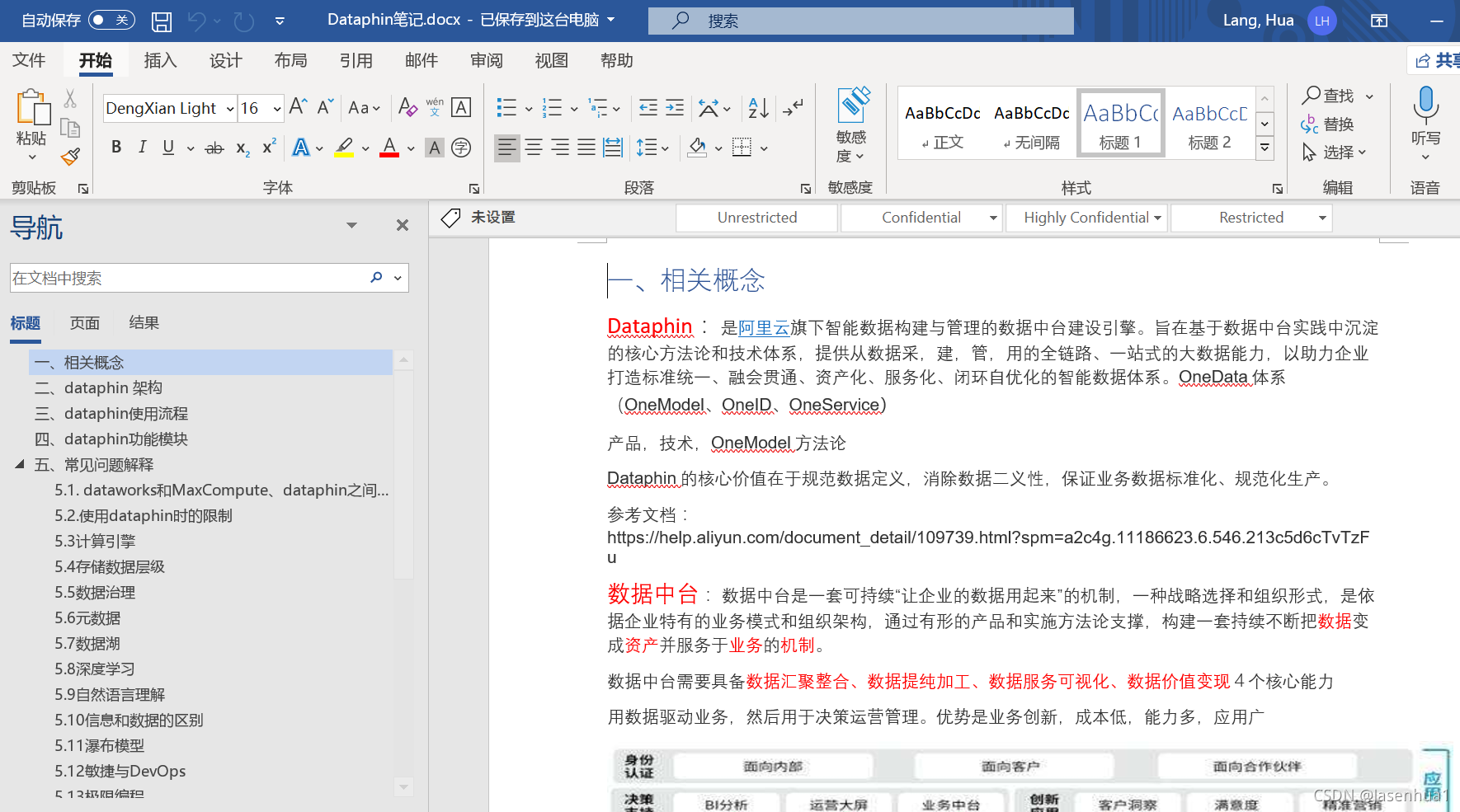Click the 阿里云 hyperlink
The image size is (1460, 812).
[764, 328]
